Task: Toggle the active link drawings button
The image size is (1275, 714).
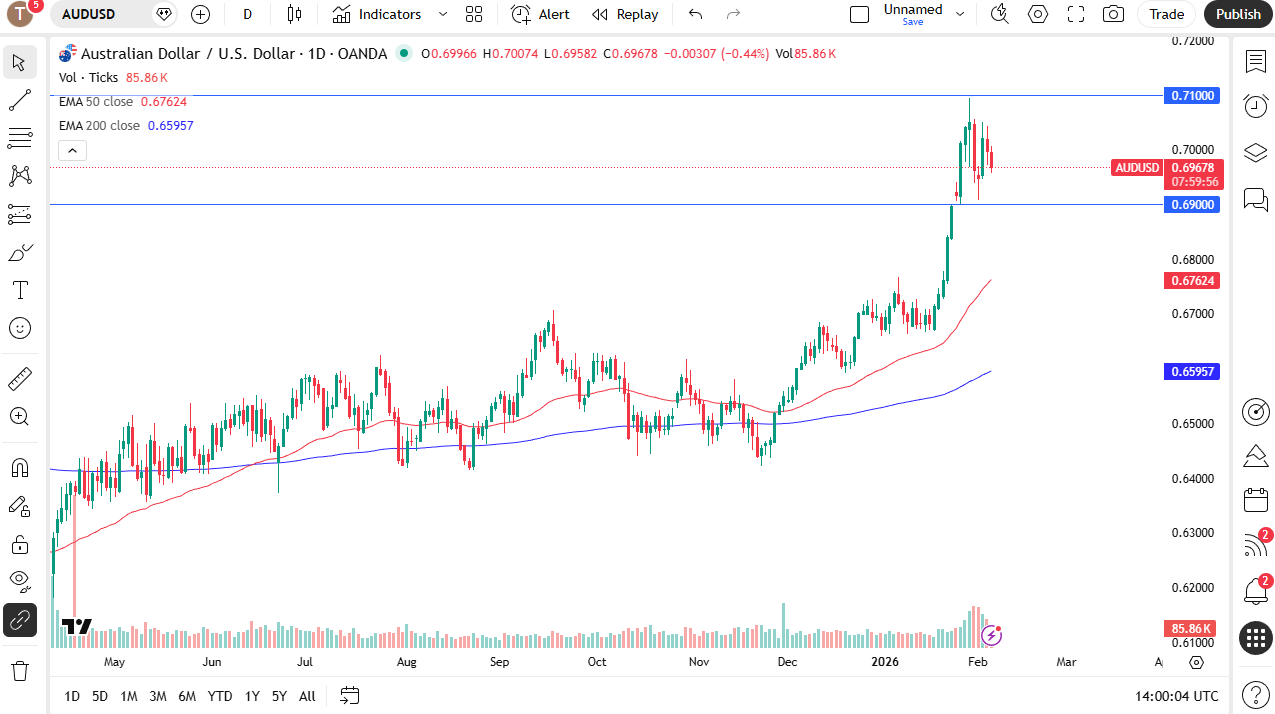Action: click(19, 620)
